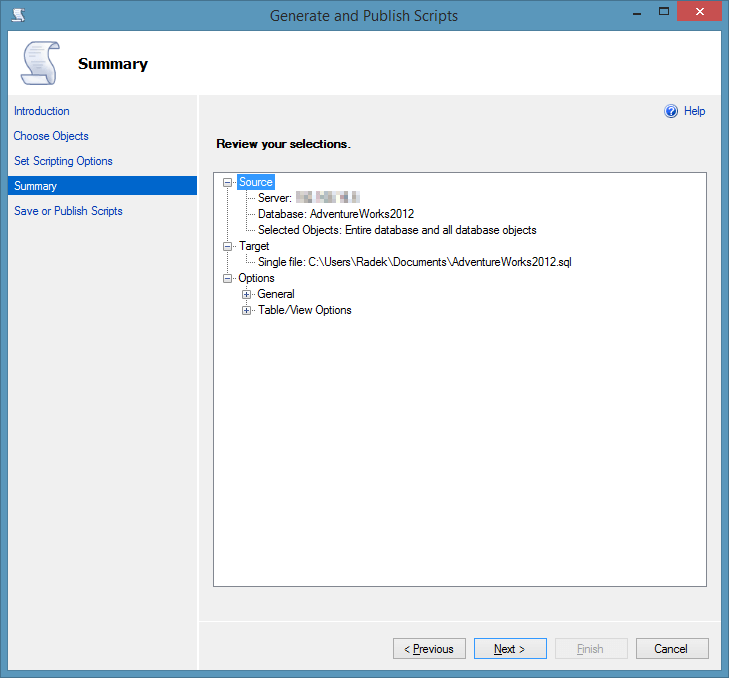Close the Generate and Publish Scripts window

pos(699,12)
